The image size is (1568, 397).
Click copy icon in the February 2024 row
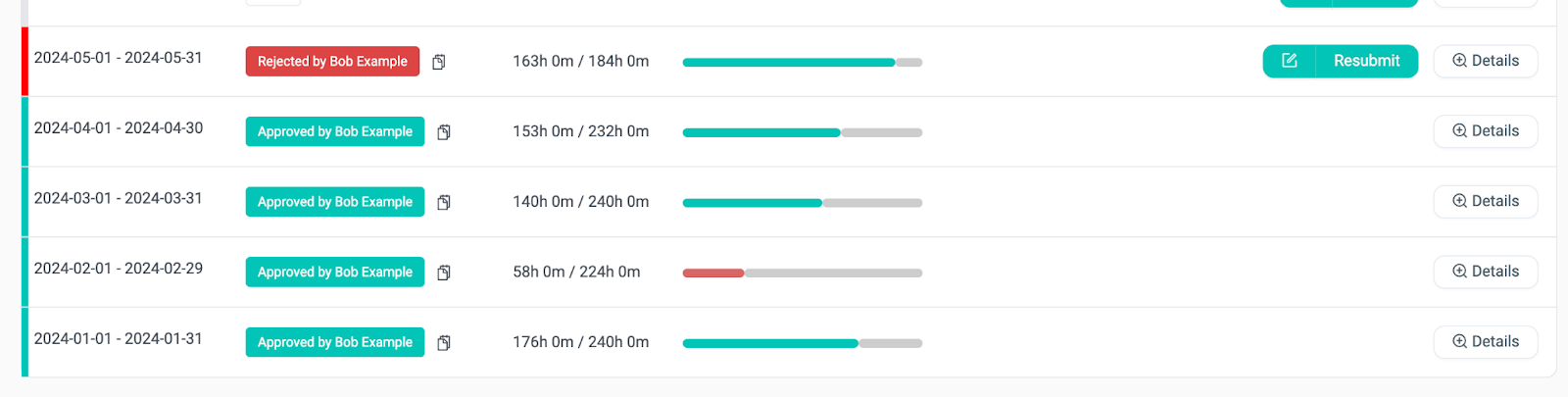444,273
